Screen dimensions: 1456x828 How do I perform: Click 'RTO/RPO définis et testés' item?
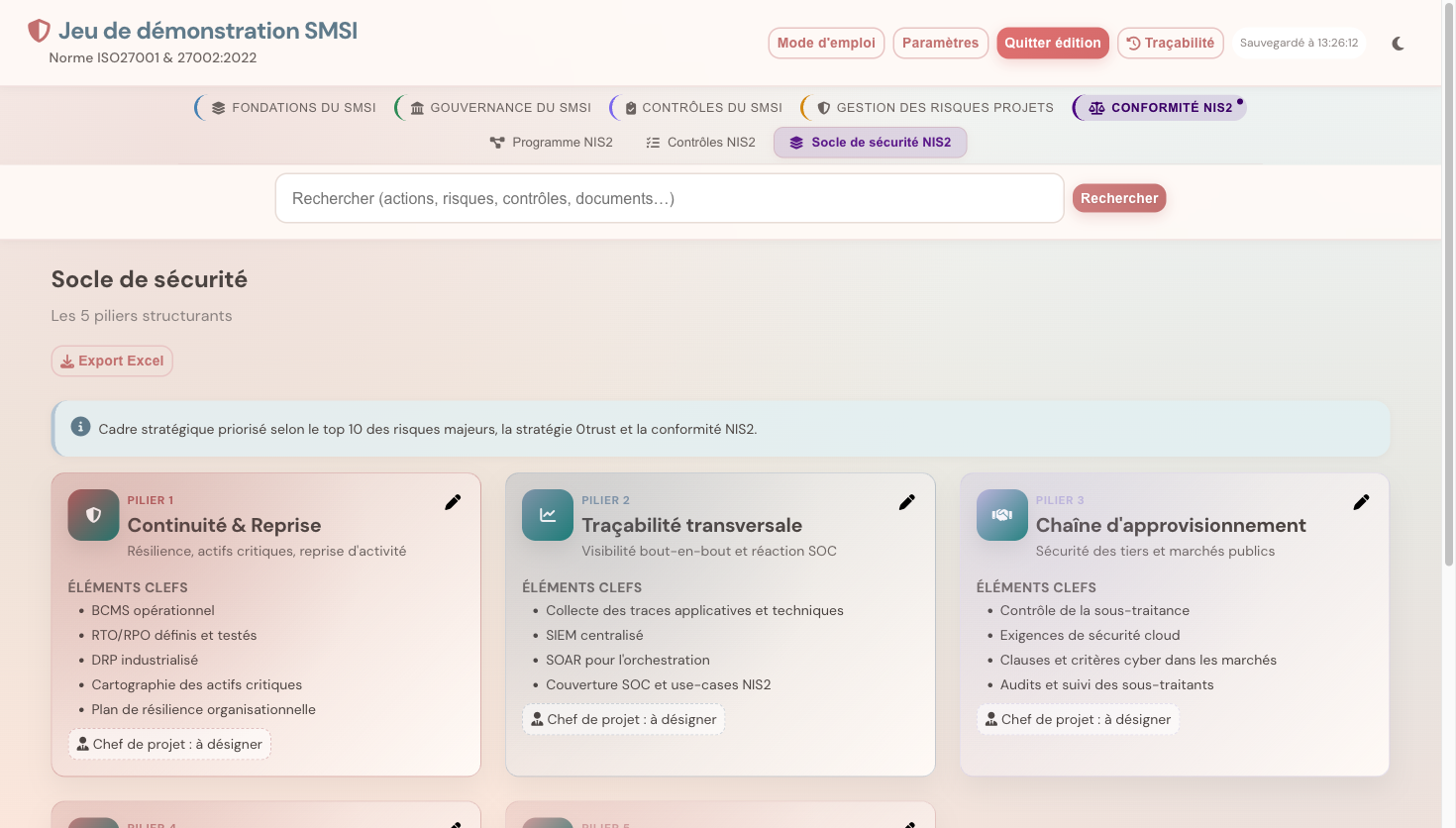pyautogui.click(x=174, y=635)
